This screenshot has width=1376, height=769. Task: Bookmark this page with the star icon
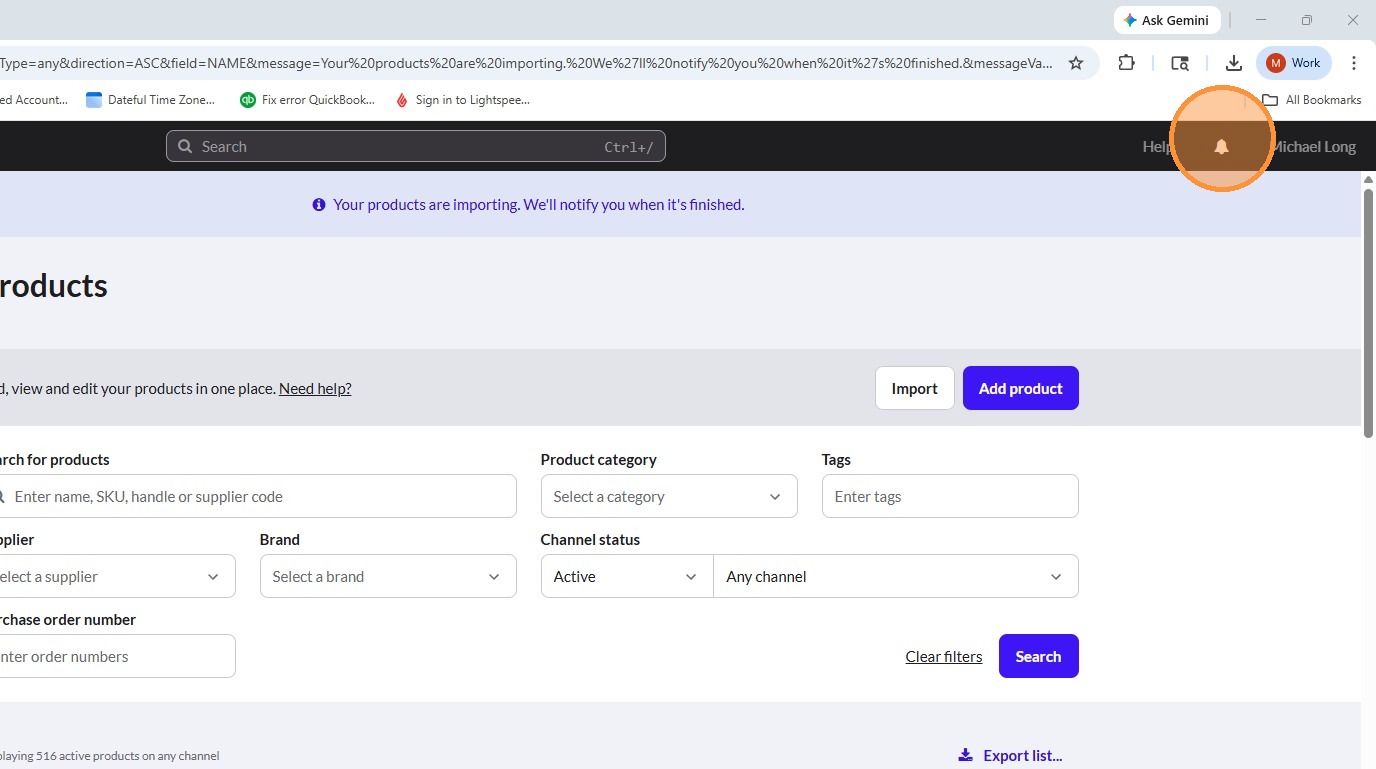(1076, 63)
